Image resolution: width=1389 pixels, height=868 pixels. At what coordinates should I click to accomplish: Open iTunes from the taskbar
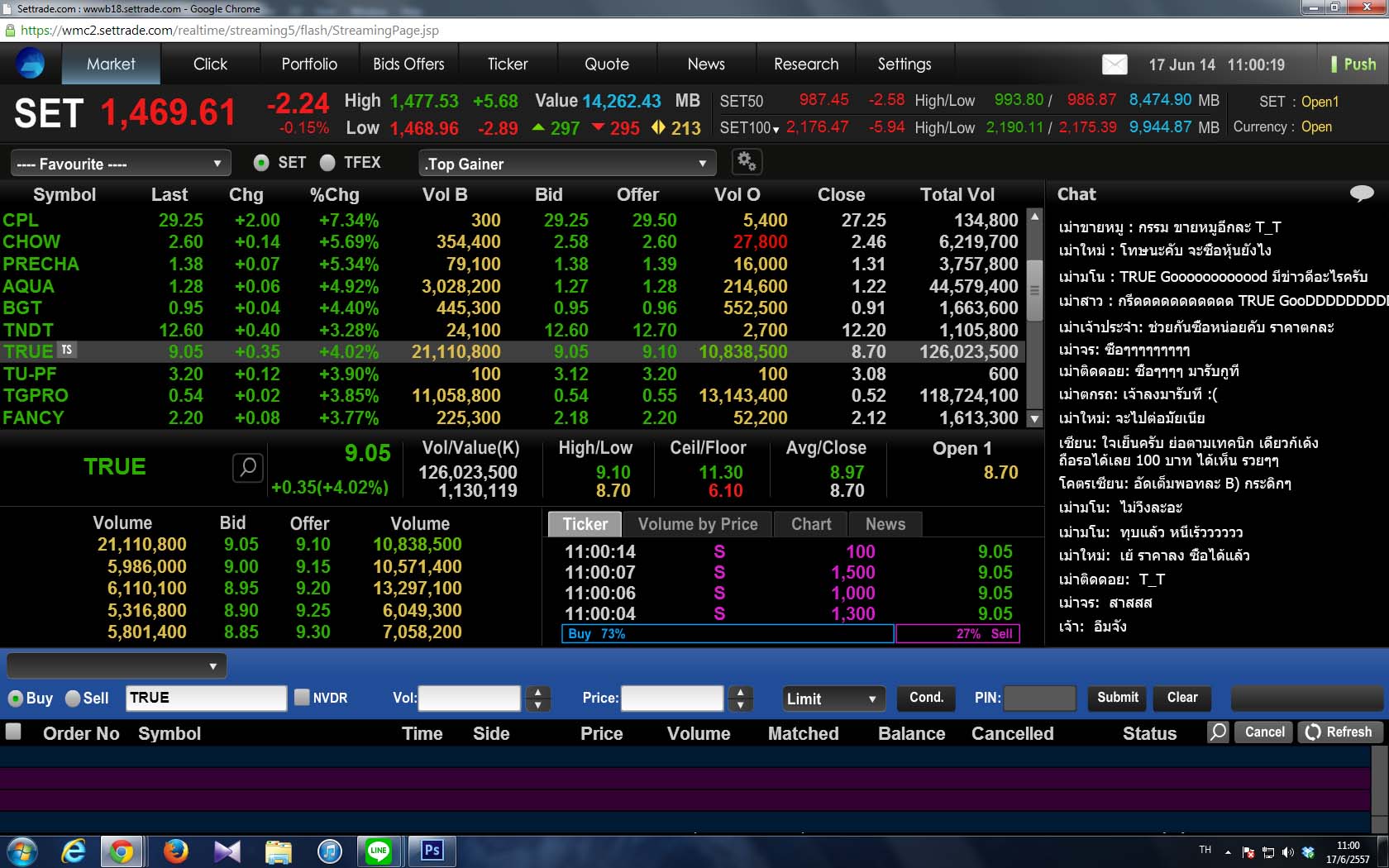click(x=330, y=851)
